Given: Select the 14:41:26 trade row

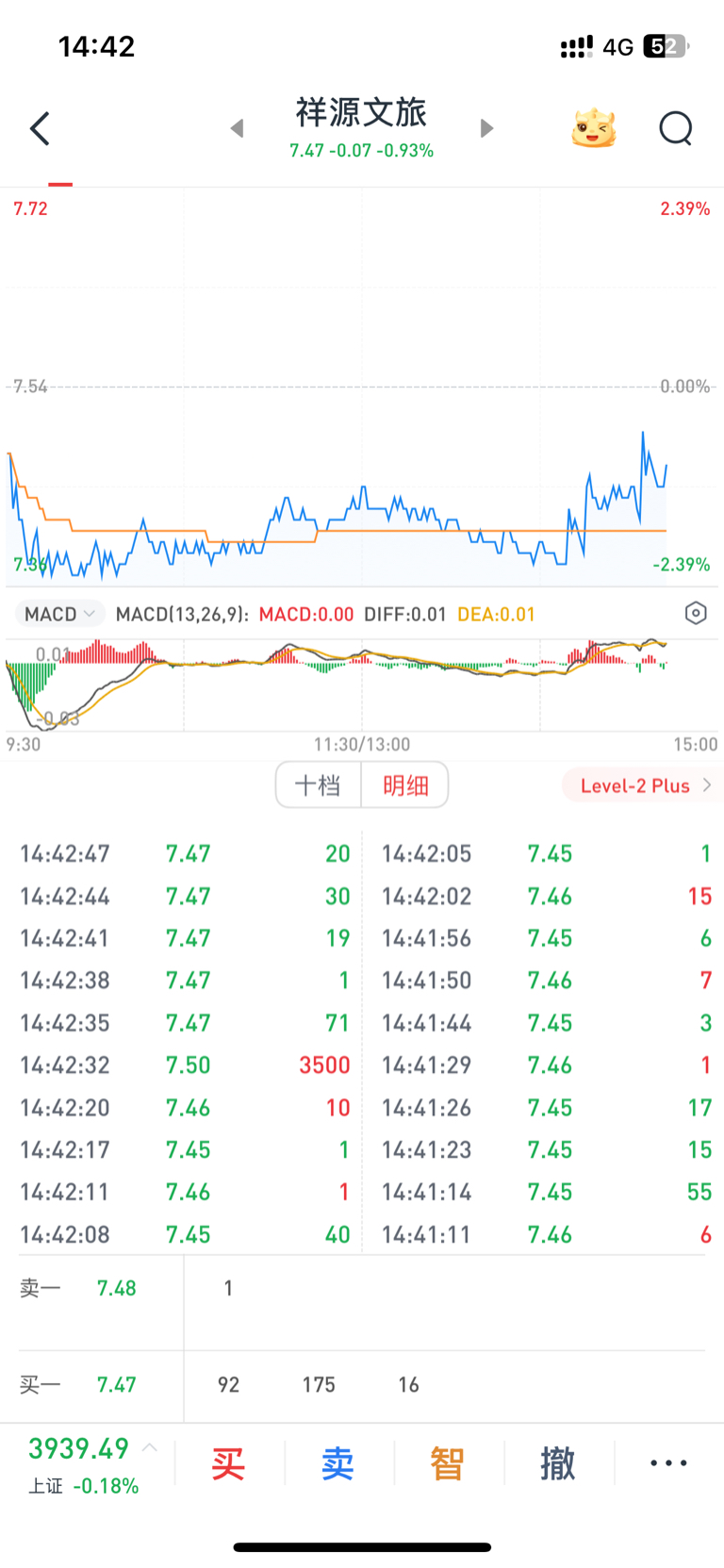Looking at the screenshot, I should pos(546,1108).
